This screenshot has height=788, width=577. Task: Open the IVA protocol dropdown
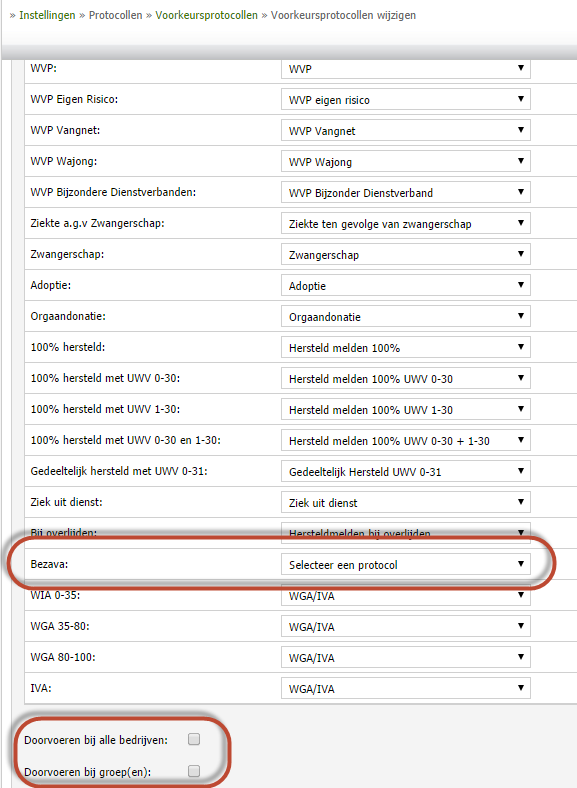coord(406,688)
